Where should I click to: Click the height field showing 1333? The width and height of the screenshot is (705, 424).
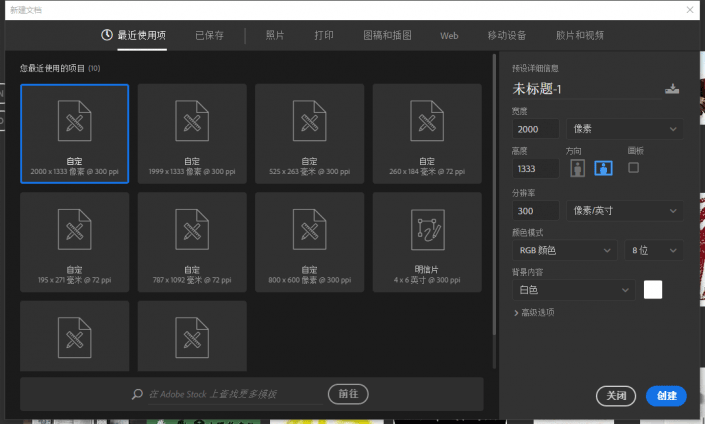[x=535, y=169]
